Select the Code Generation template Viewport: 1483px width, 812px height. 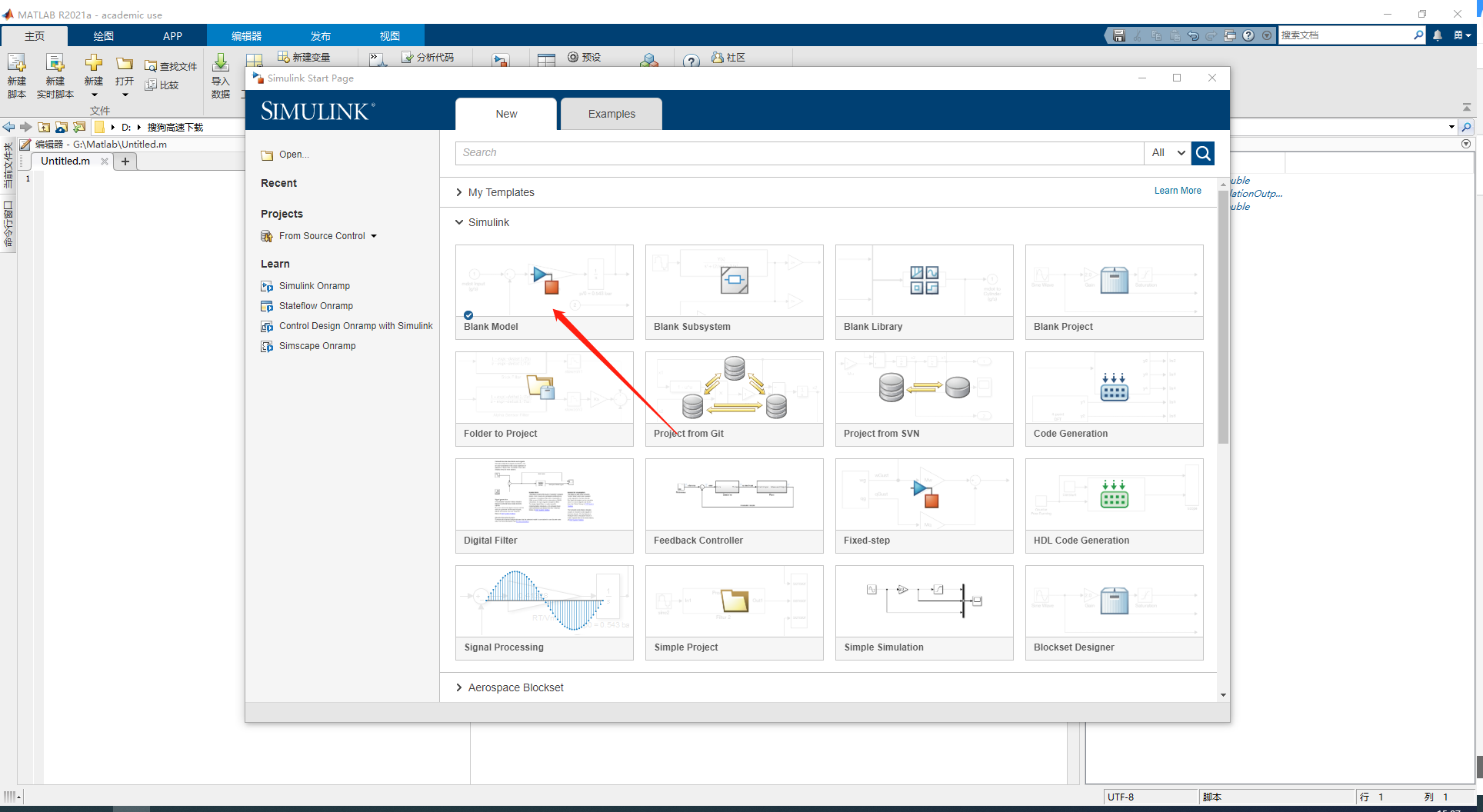(x=1114, y=399)
